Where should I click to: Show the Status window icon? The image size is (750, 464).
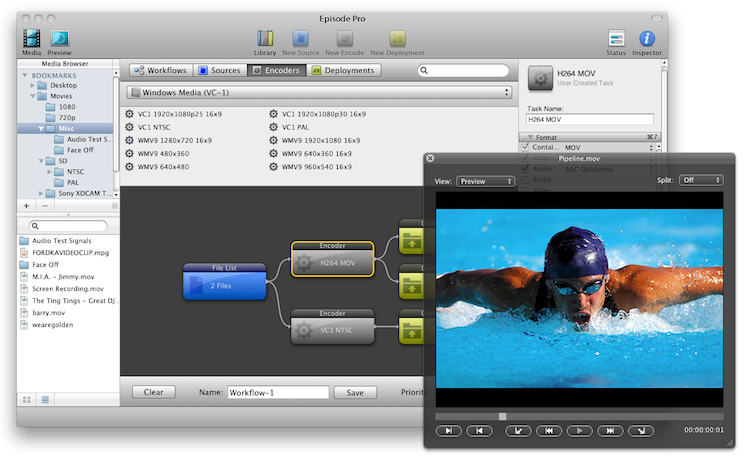click(x=616, y=38)
